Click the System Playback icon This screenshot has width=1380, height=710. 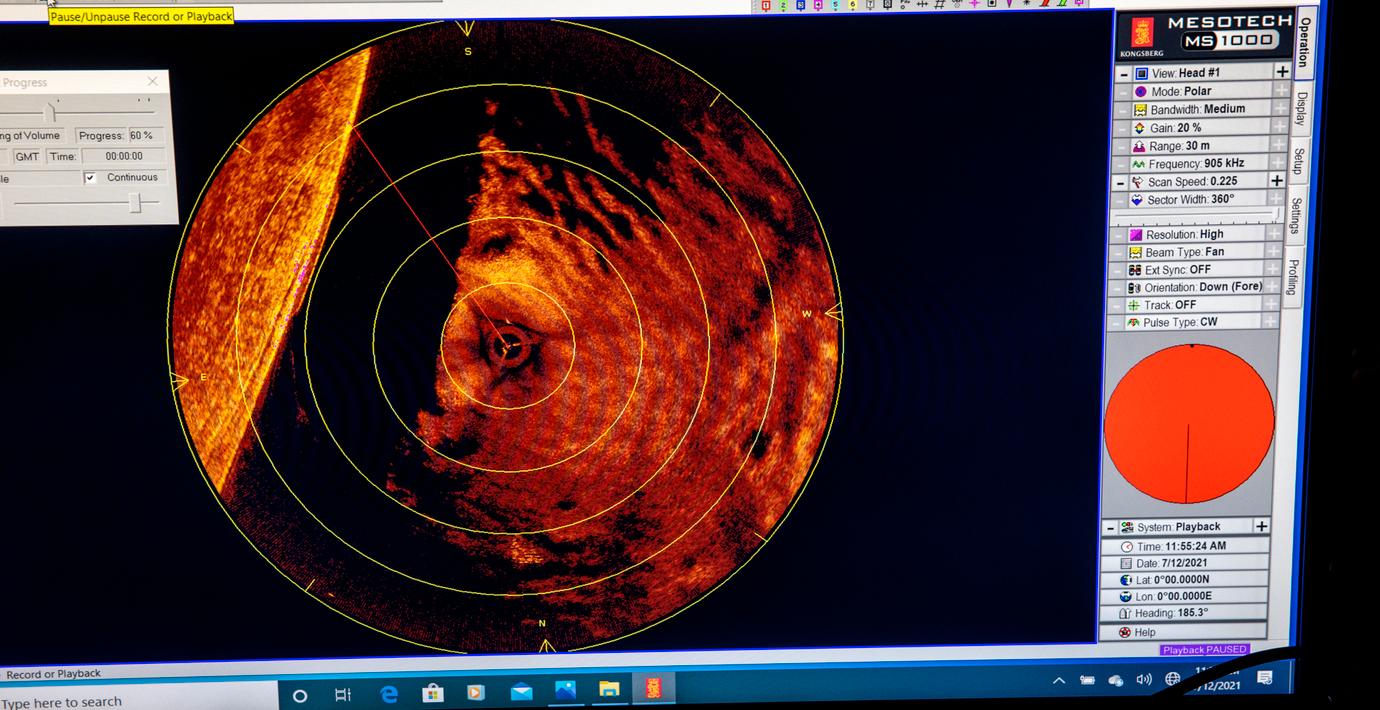(x=1127, y=527)
